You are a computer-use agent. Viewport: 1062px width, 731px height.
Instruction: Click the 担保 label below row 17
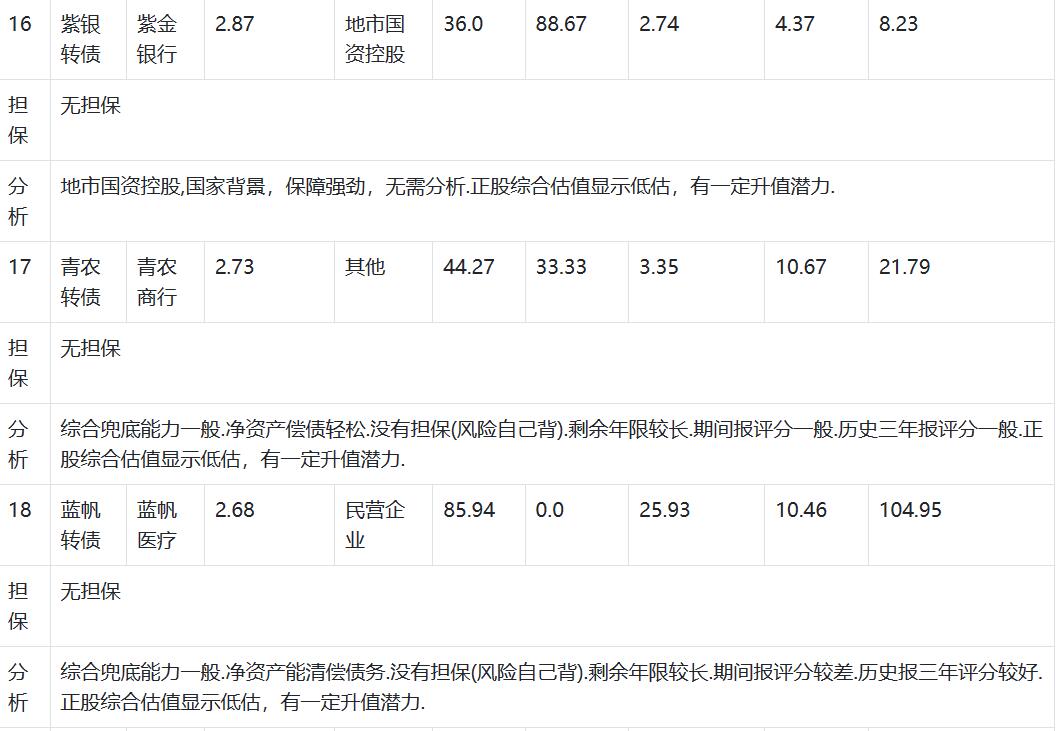tap(18, 363)
